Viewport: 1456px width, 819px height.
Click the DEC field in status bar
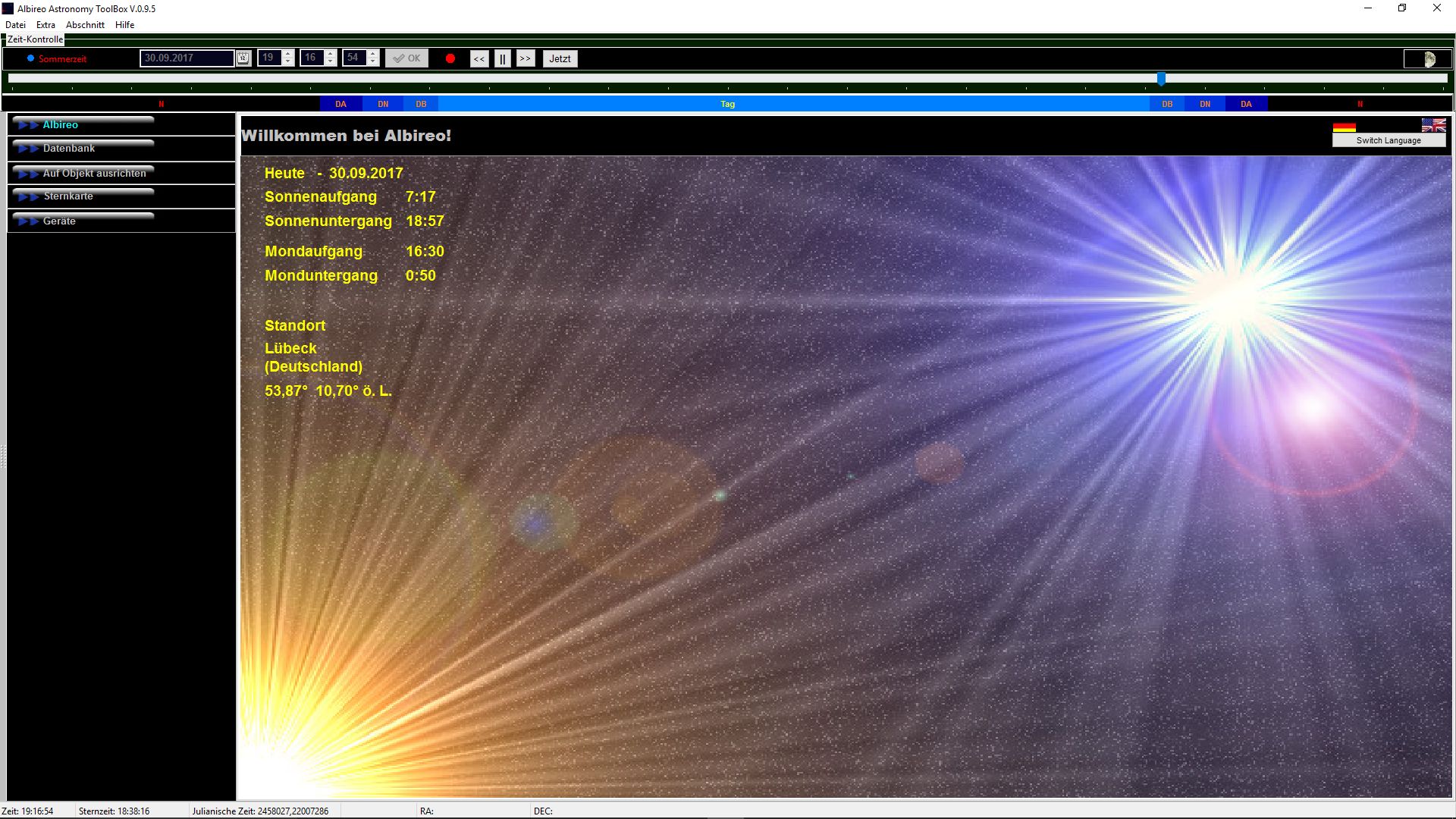[x=543, y=811]
